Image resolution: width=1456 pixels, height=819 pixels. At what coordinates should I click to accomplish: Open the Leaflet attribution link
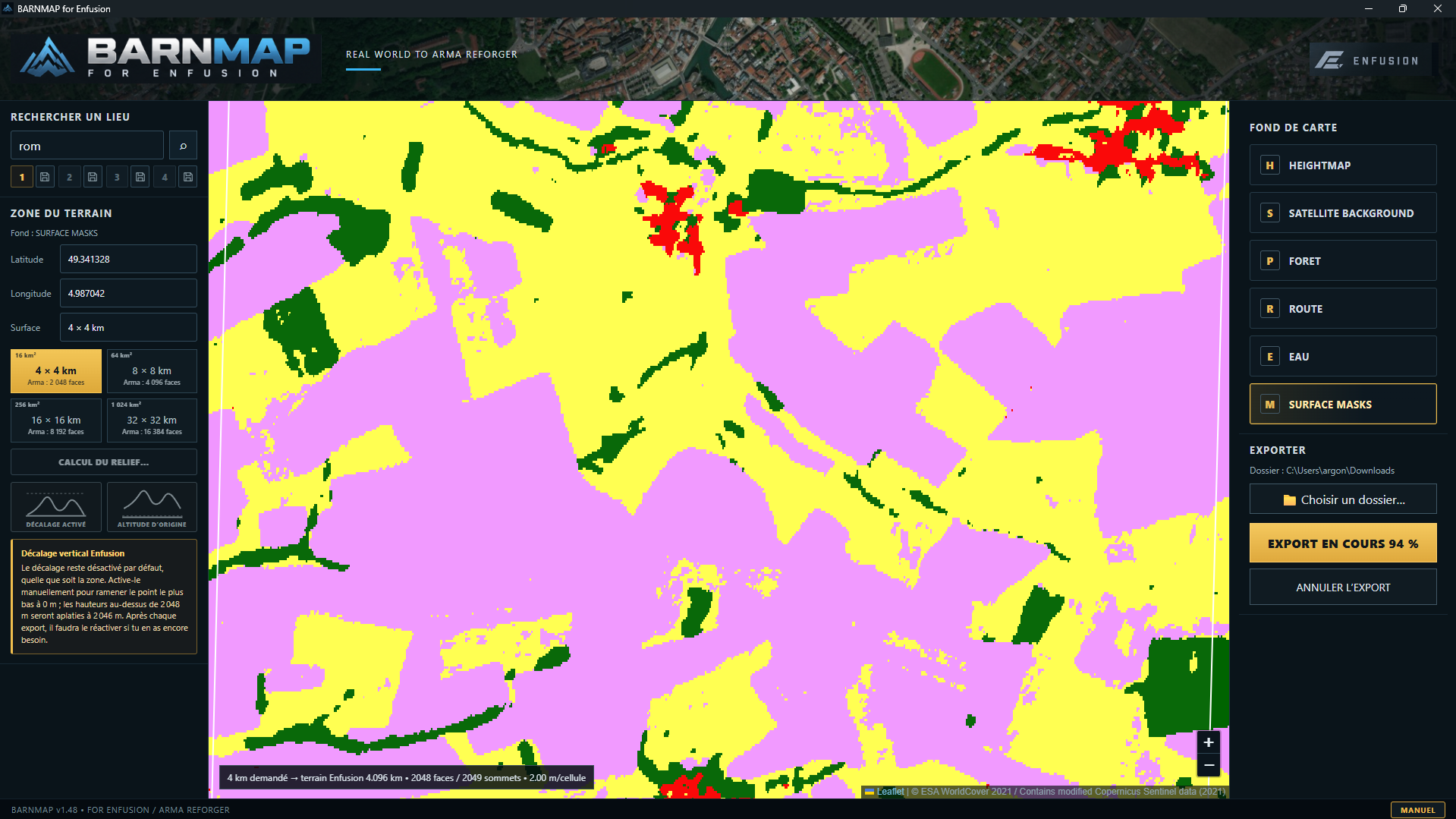[890, 792]
